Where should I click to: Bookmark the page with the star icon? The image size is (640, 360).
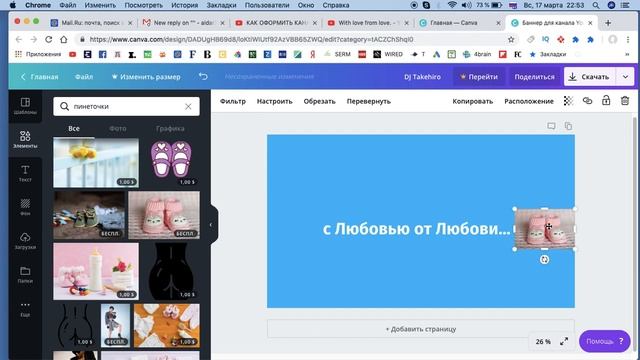pos(511,40)
